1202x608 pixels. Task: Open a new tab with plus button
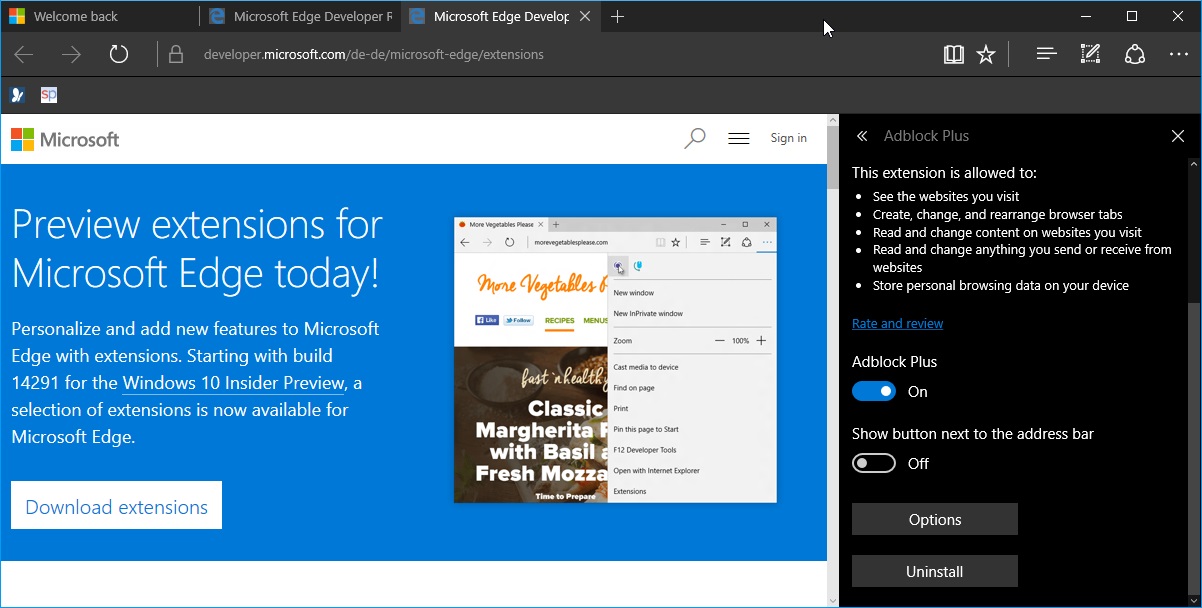pyautogui.click(x=618, y=16)
